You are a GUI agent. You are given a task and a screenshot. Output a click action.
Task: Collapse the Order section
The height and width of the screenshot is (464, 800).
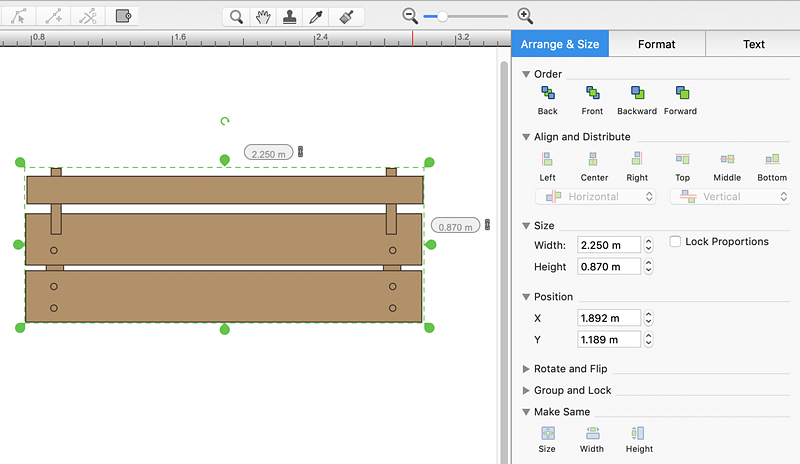point(526,74)
